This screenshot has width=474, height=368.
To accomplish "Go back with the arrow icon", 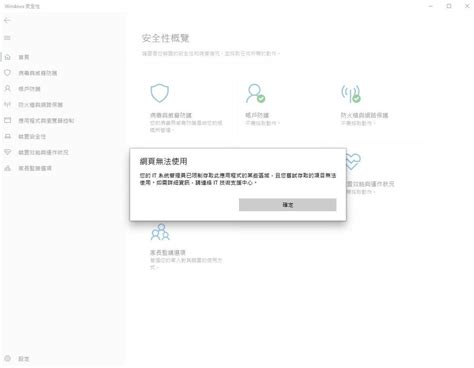I will [7, 21].
